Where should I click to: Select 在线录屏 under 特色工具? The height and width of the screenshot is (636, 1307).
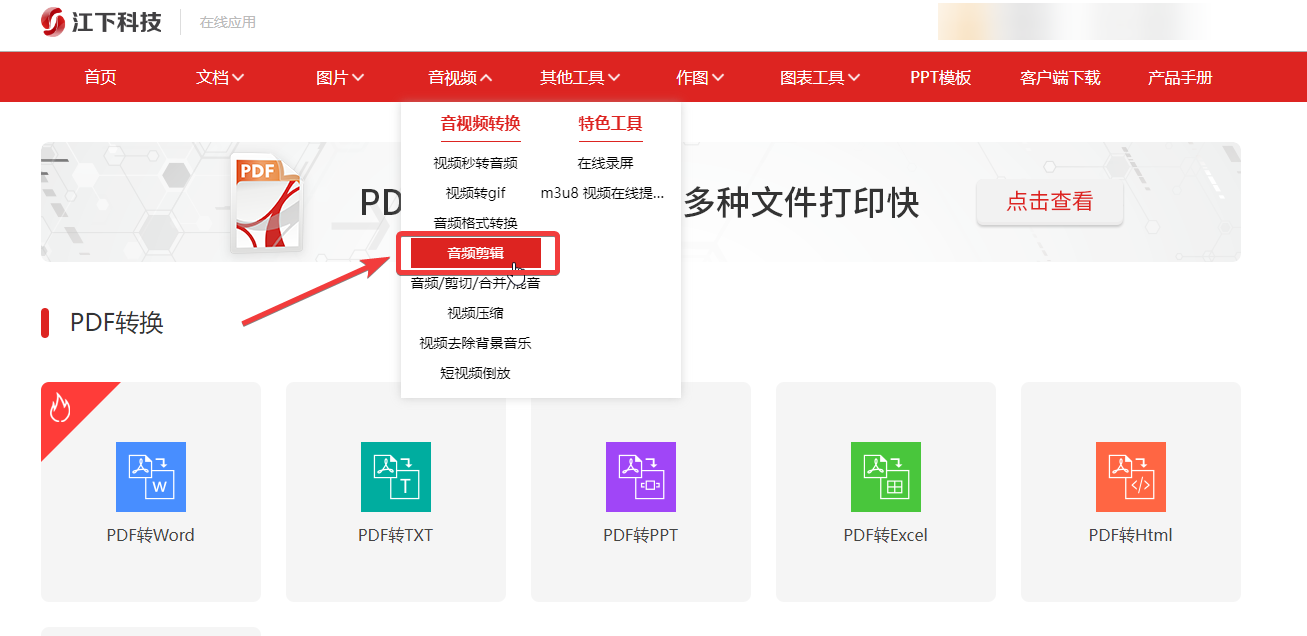coord(605,163)
